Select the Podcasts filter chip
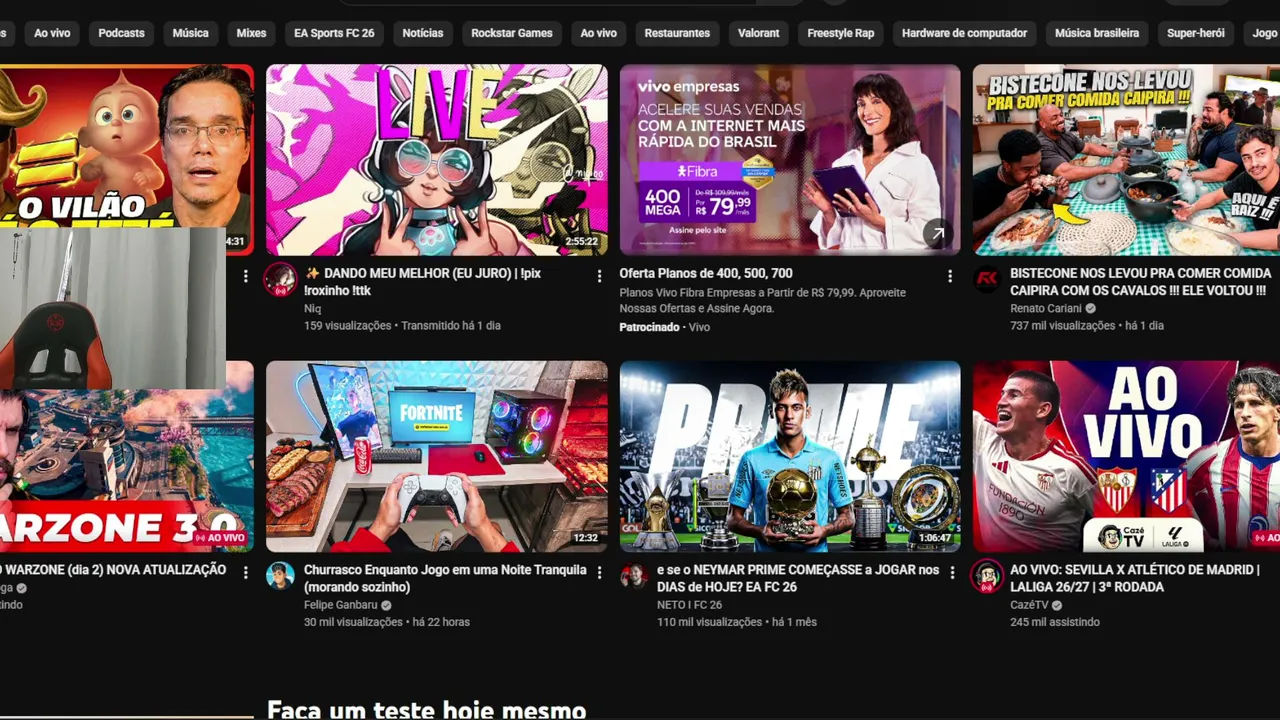Image resolution: width=1280 pixels, height=720 pixels. [x=121, y=33]
